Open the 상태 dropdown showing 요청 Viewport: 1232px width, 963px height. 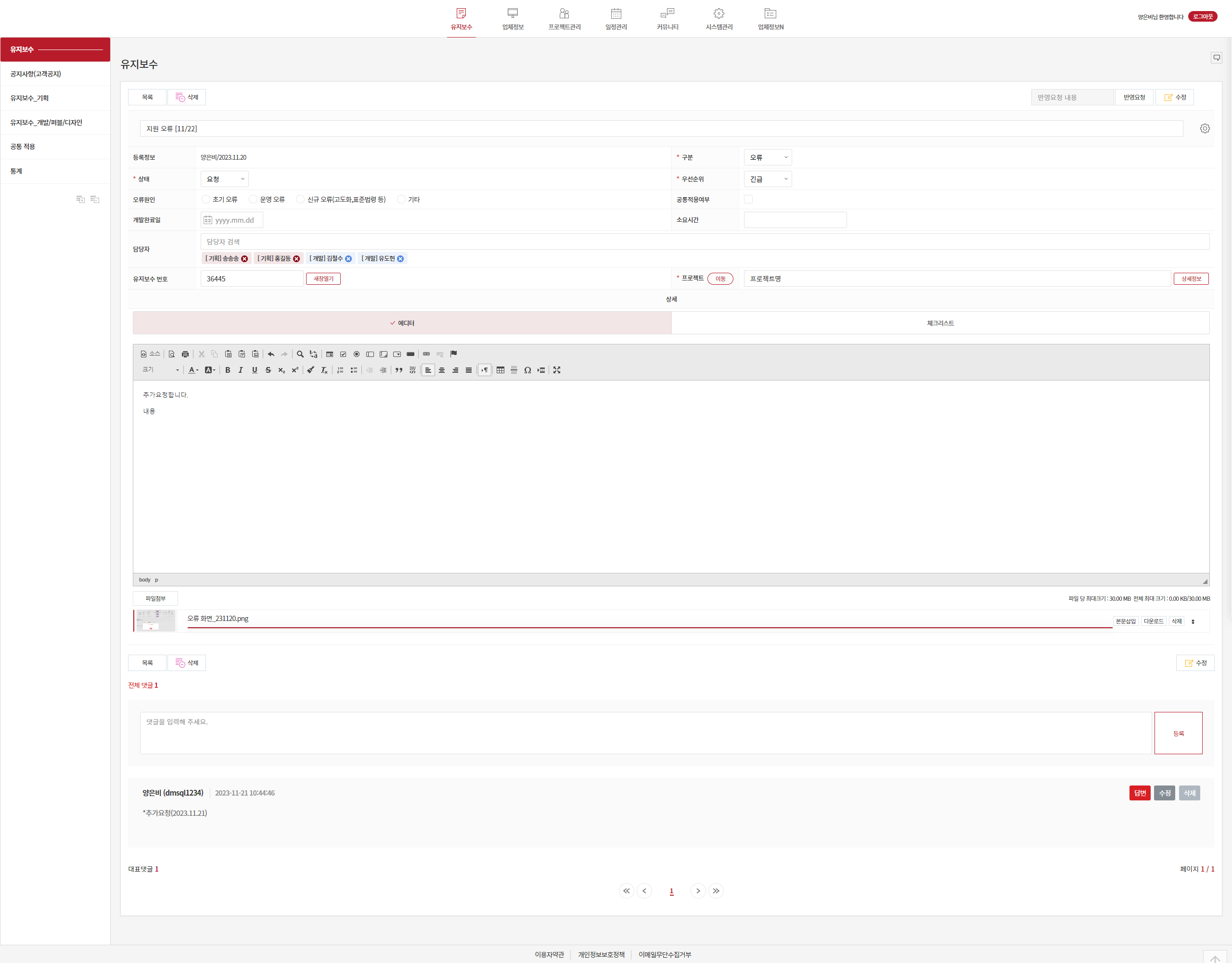(x=225, y=179)
